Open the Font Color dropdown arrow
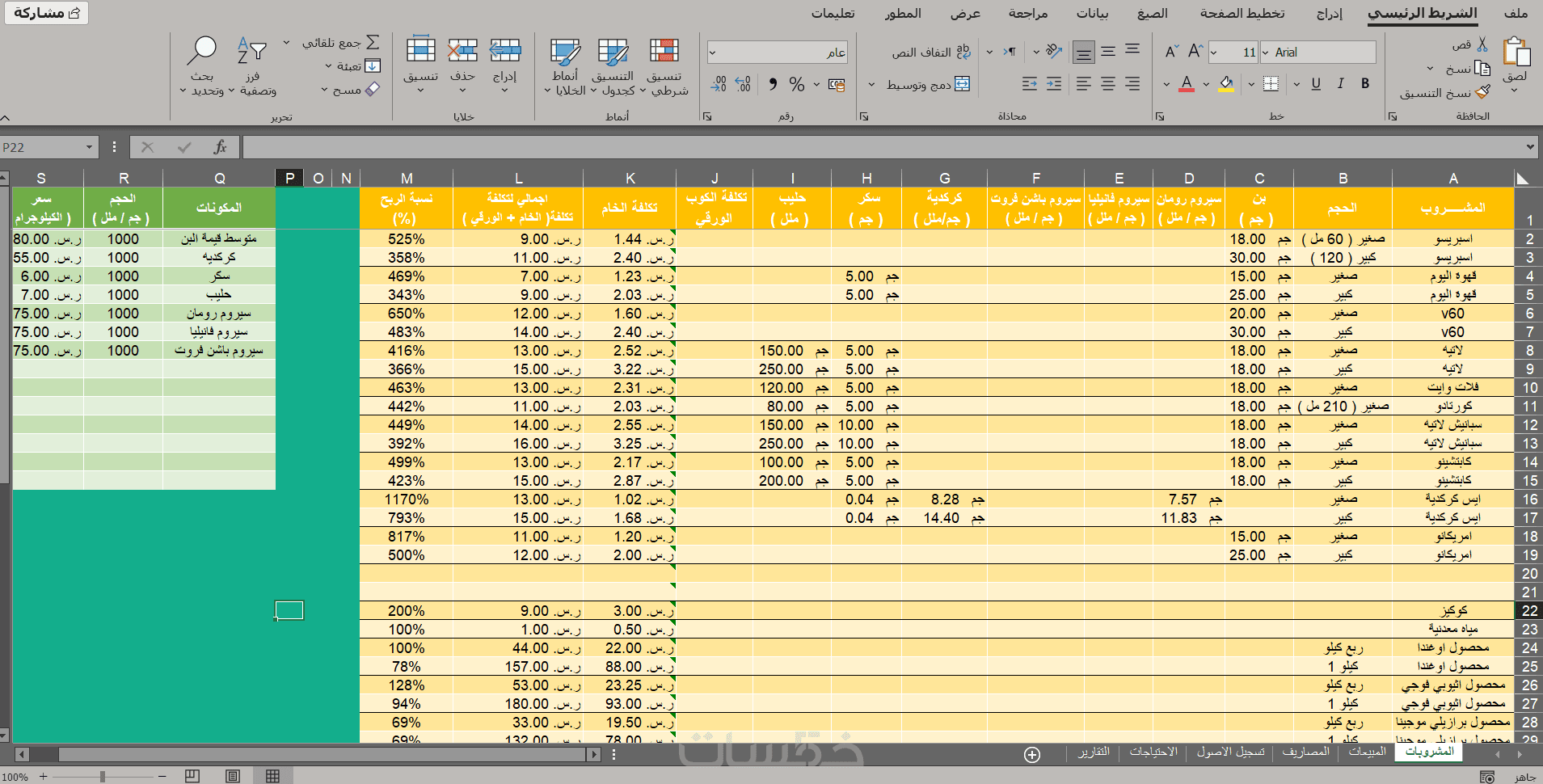The image size is (1543, 784). pyautogui.click(x=1166, y=84)
